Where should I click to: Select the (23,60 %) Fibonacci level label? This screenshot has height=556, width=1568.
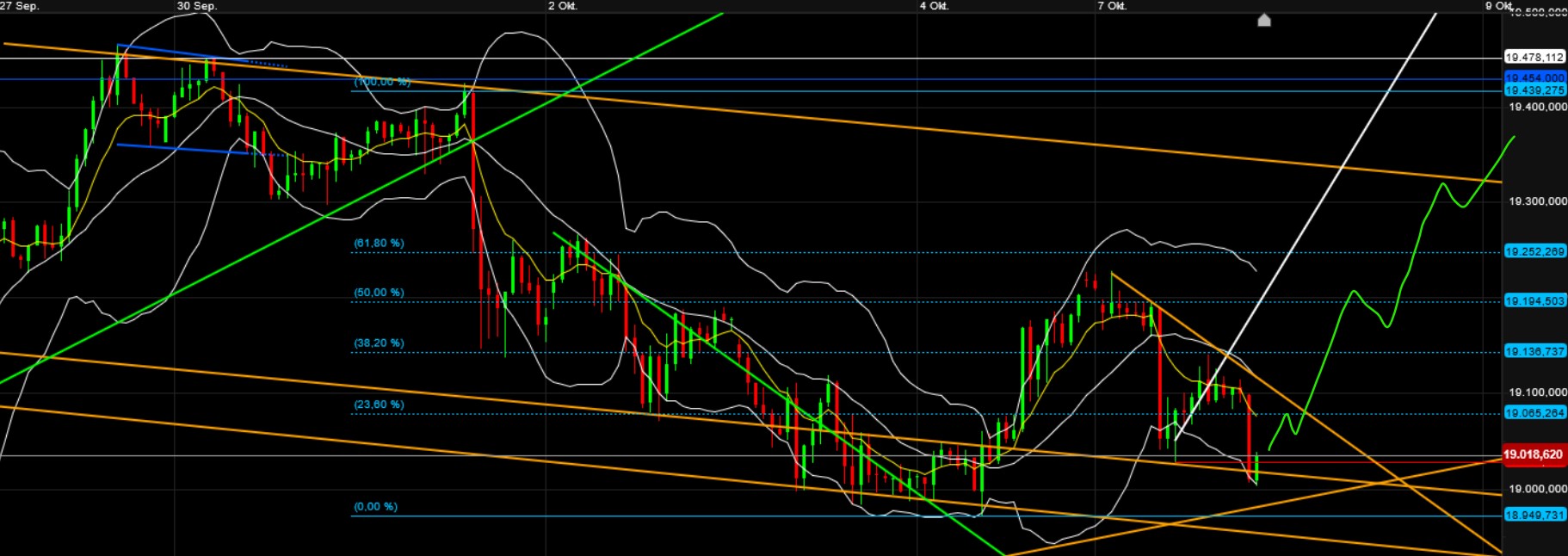pyautogui.click(x=379, y=405)
